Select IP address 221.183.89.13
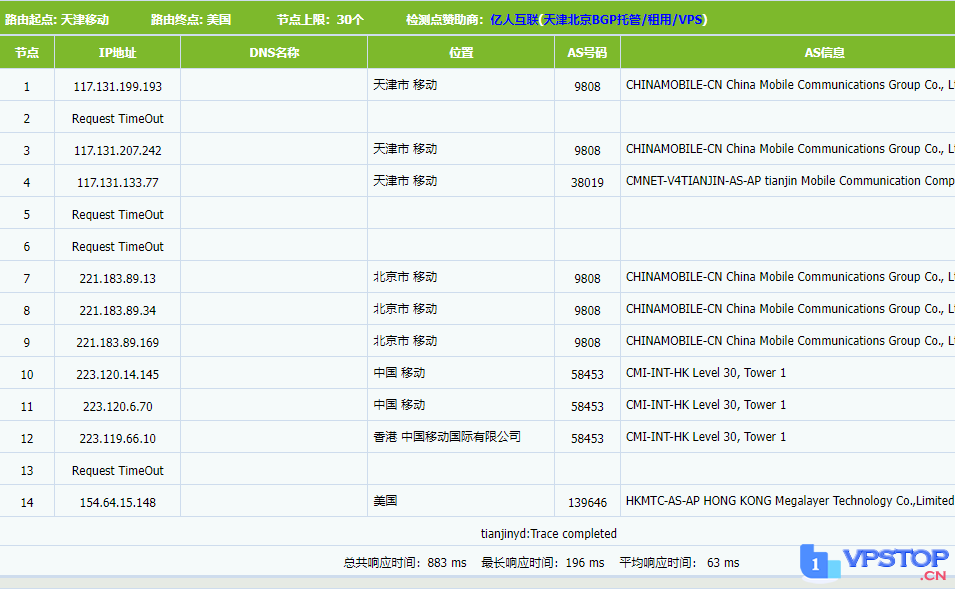 [x=118, y=278]
